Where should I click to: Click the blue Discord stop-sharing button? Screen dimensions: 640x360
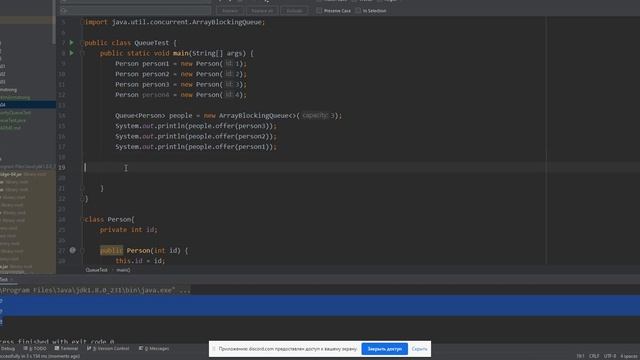(384, 349)
